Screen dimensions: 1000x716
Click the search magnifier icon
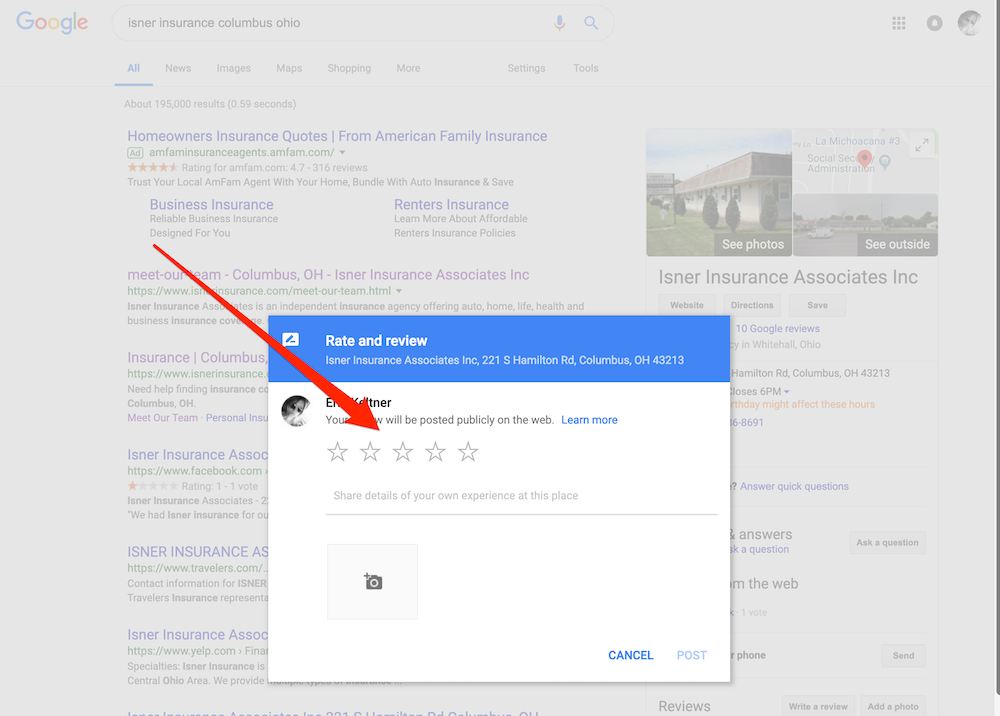(591, 23)
